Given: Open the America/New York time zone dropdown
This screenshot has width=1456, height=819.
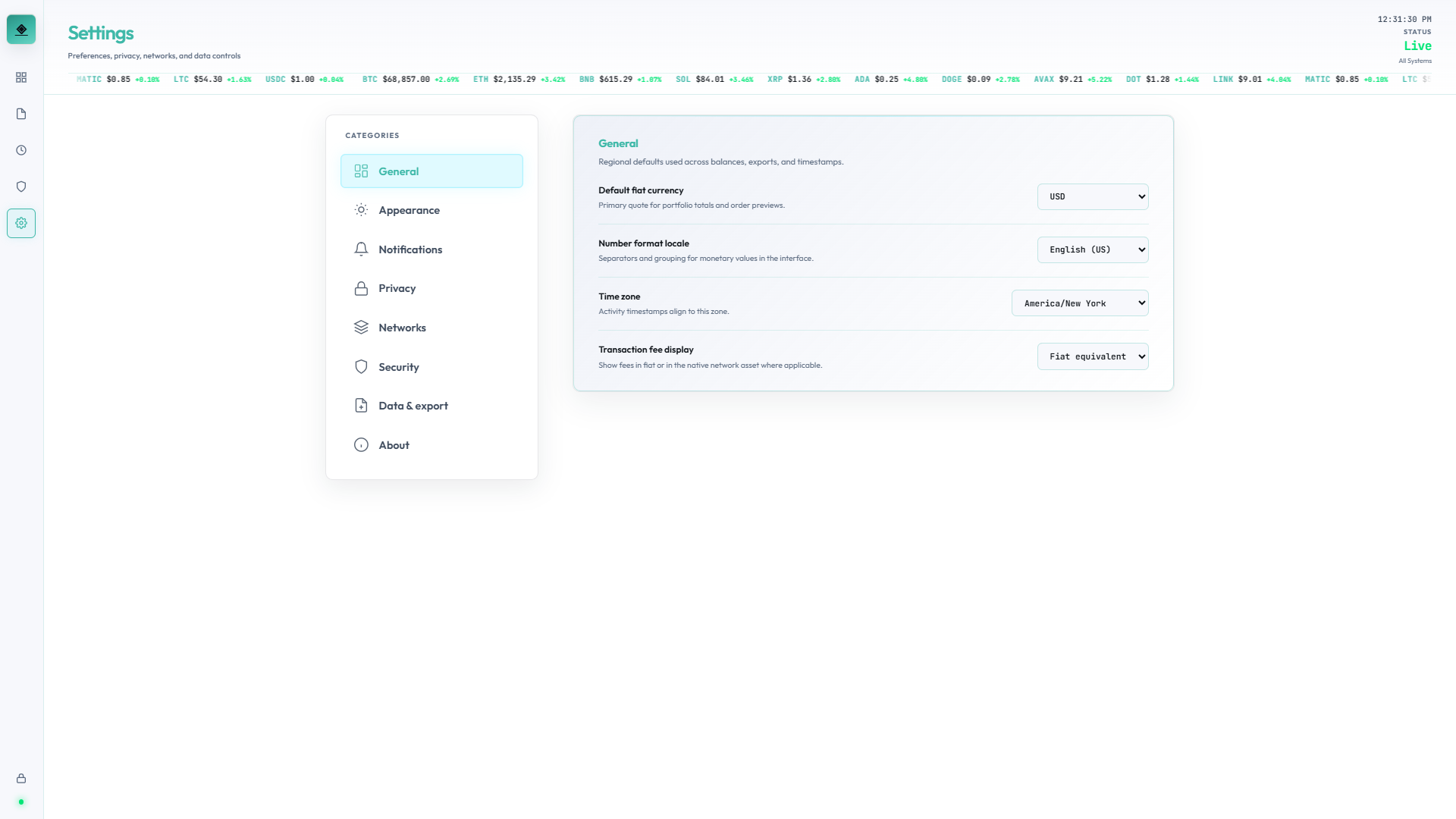Looking at the screenshot, I should [x=1080, y=303].
